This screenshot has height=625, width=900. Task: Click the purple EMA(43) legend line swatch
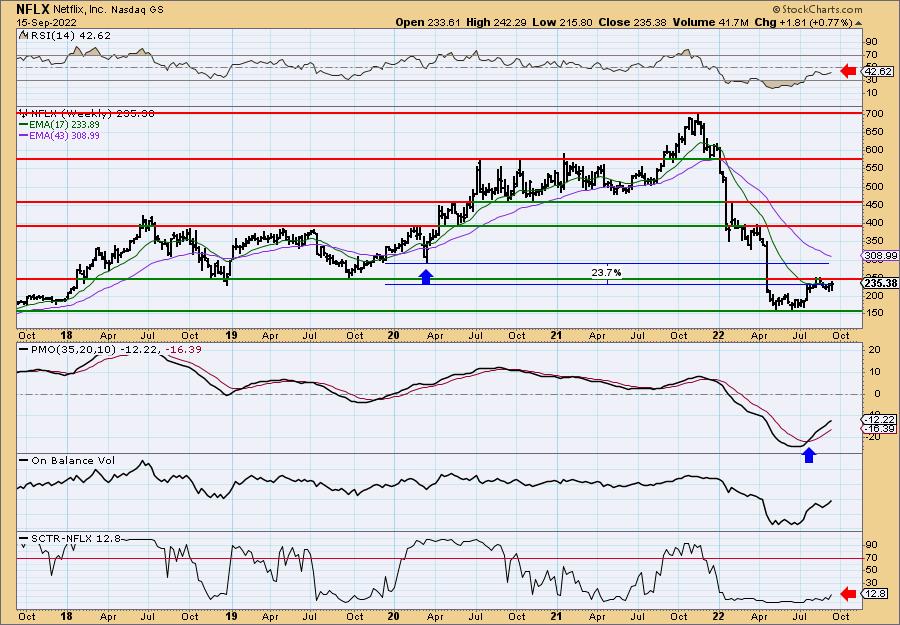coord(23,135)
